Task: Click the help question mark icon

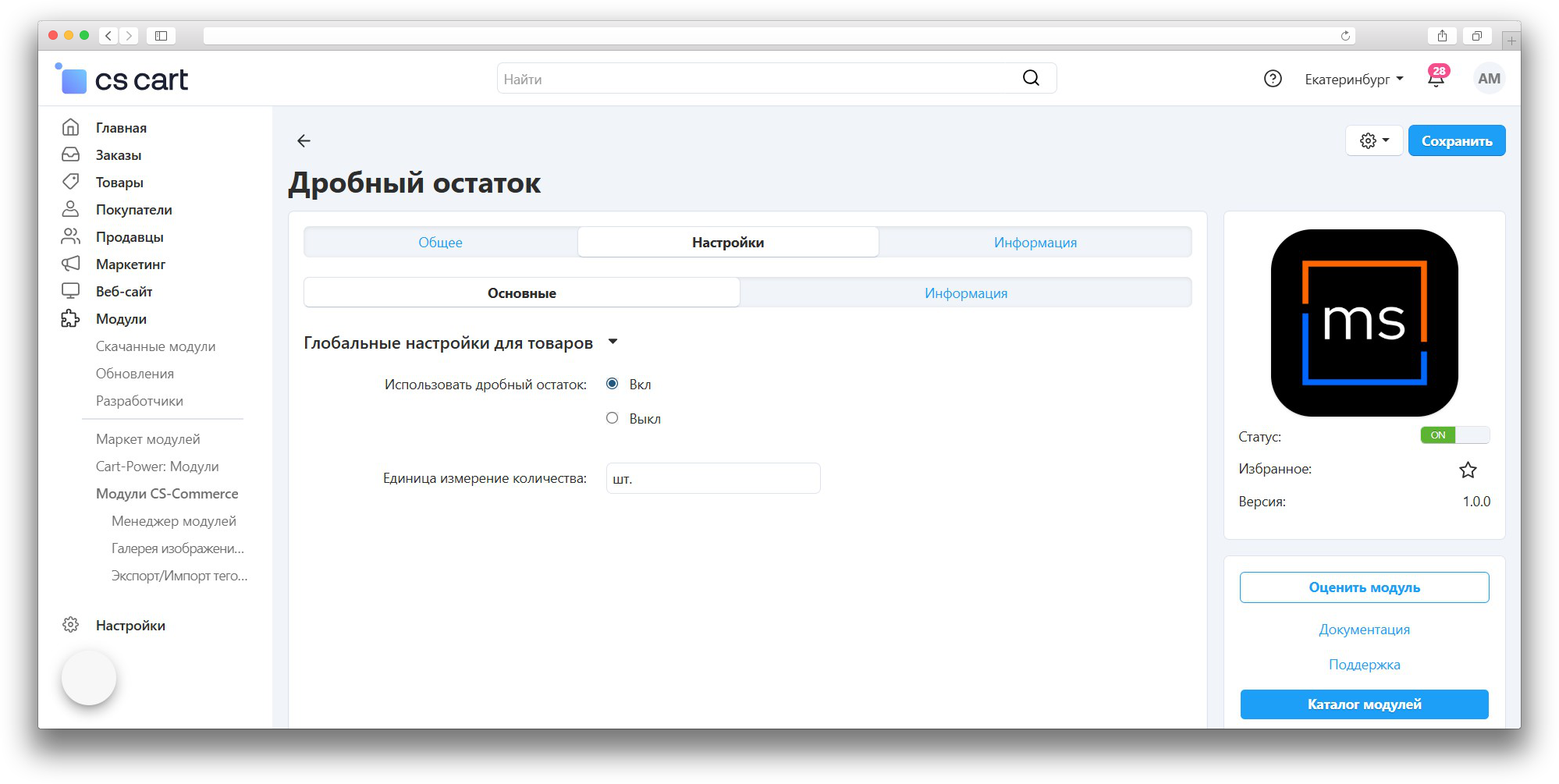Action: pos(1273,79)
